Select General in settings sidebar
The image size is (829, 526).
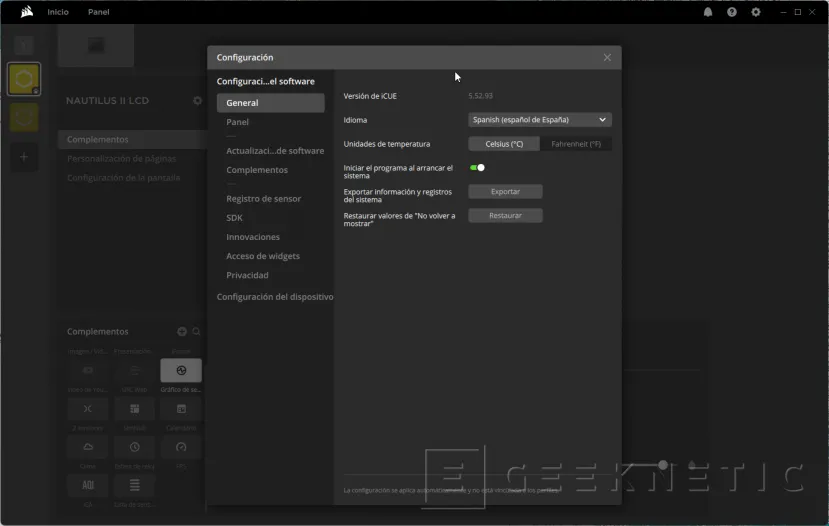271,103
